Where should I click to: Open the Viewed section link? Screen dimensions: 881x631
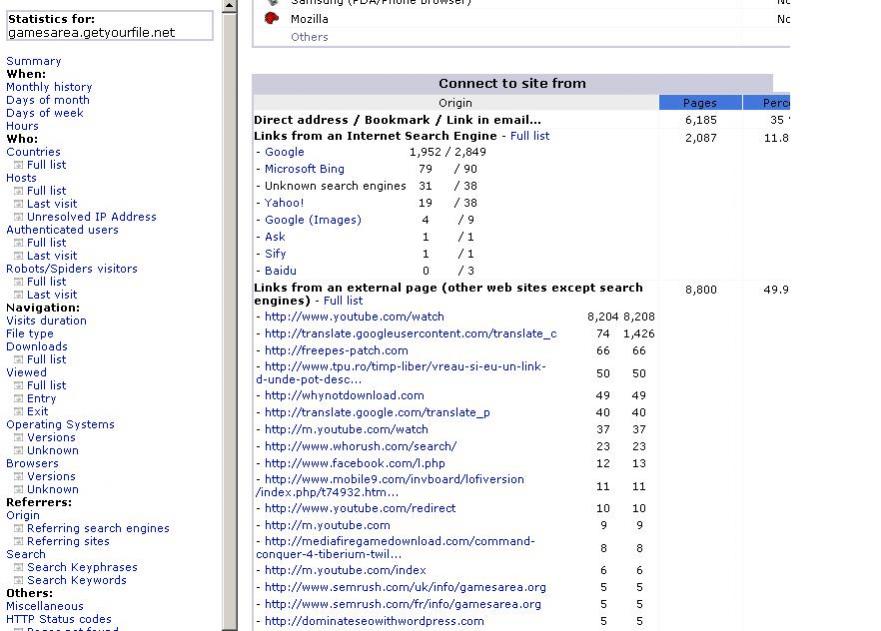point(26,373)
